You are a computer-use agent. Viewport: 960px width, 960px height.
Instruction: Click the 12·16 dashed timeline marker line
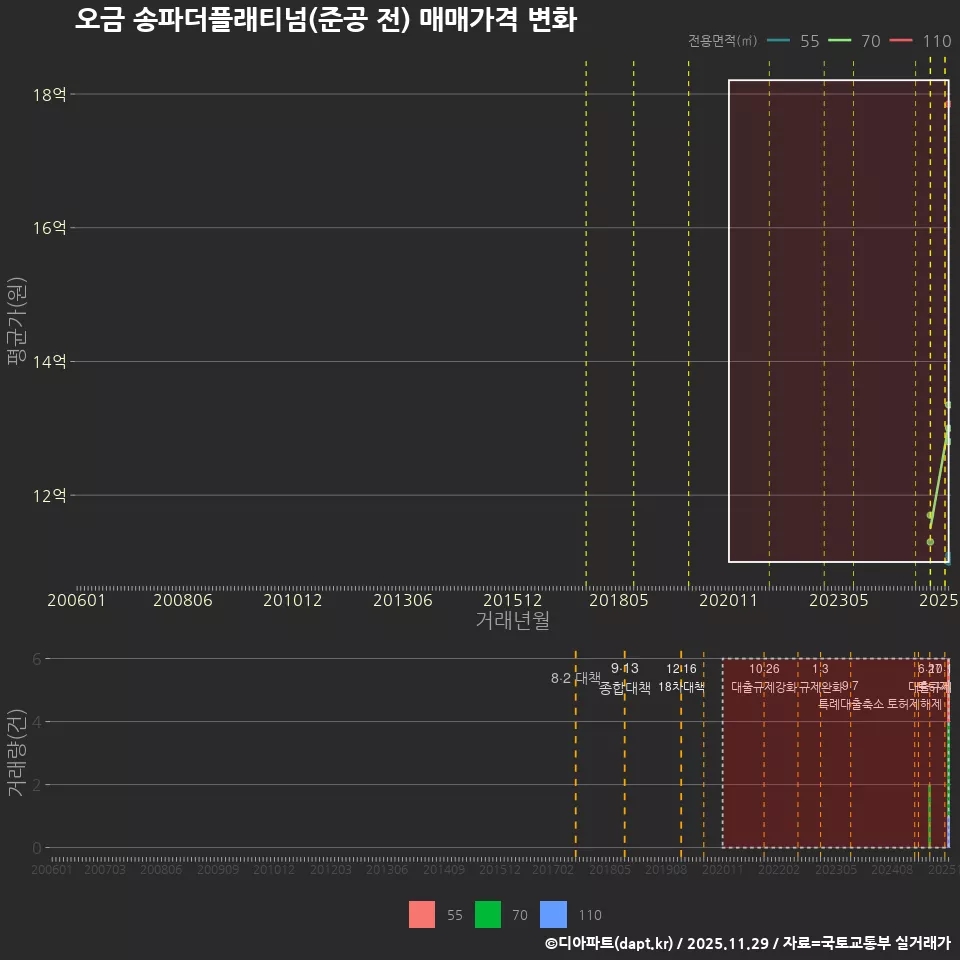pos(681,780)
